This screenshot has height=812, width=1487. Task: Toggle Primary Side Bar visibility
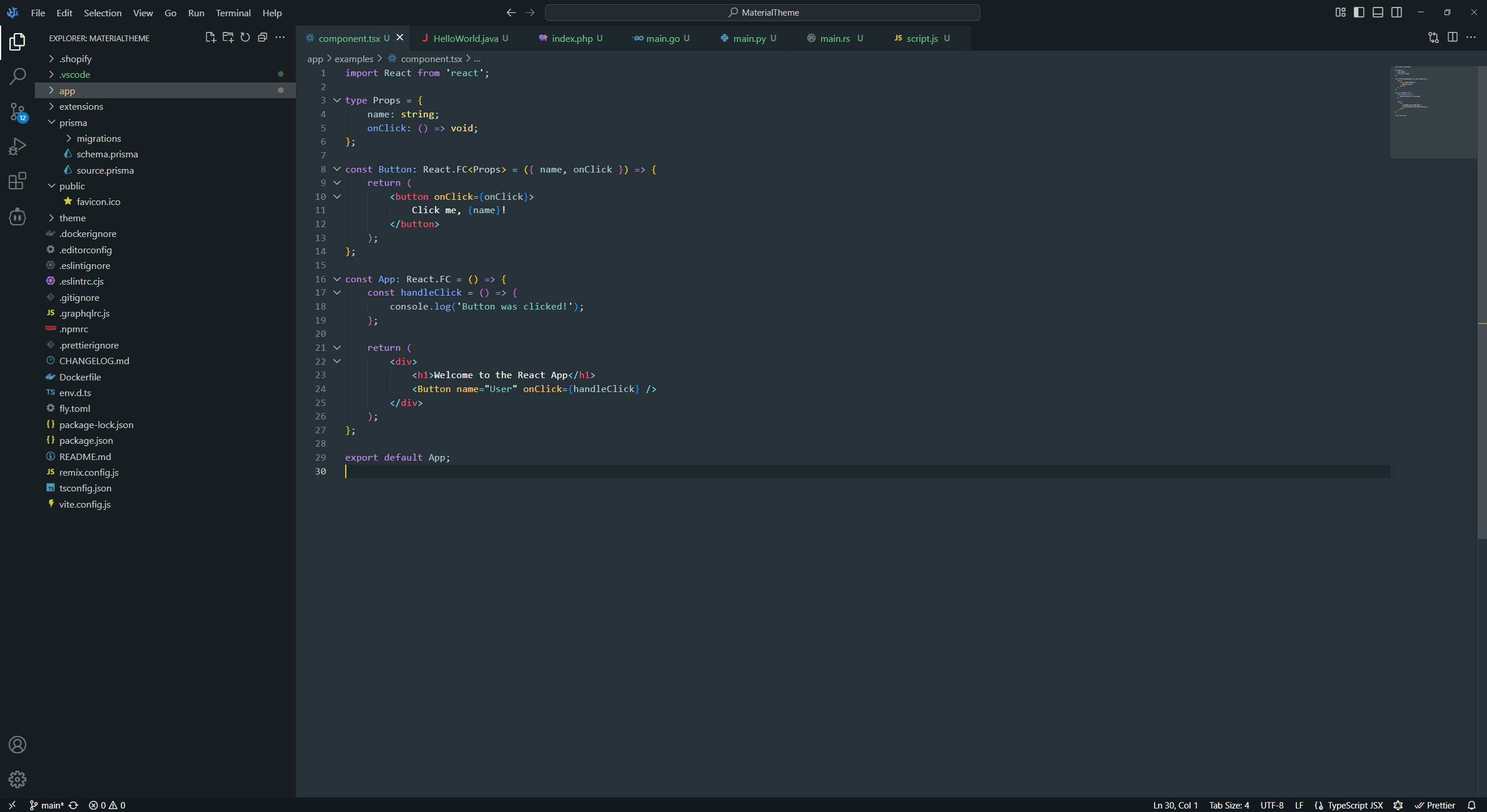point(1359,12)
